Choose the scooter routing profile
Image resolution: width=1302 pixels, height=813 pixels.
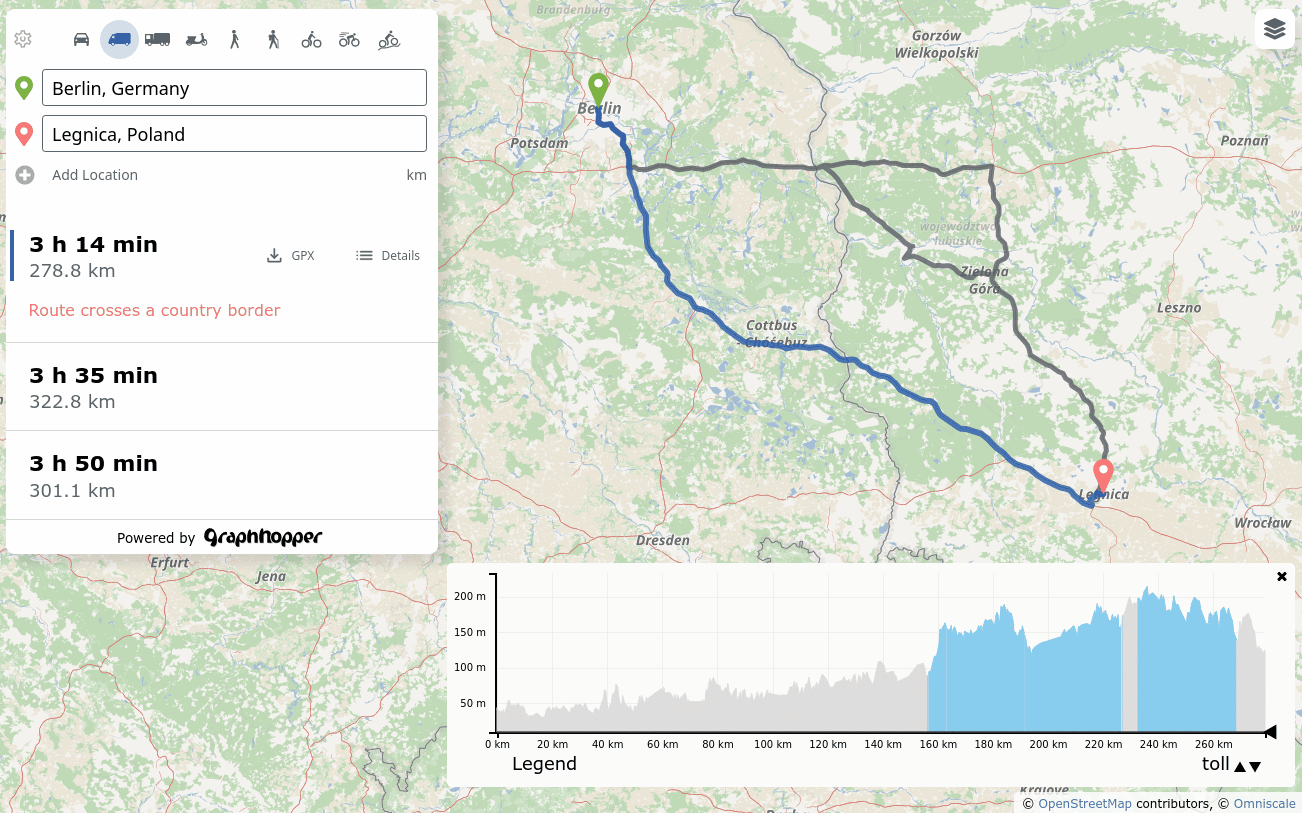pyautogui.click(x=196, y=39)
